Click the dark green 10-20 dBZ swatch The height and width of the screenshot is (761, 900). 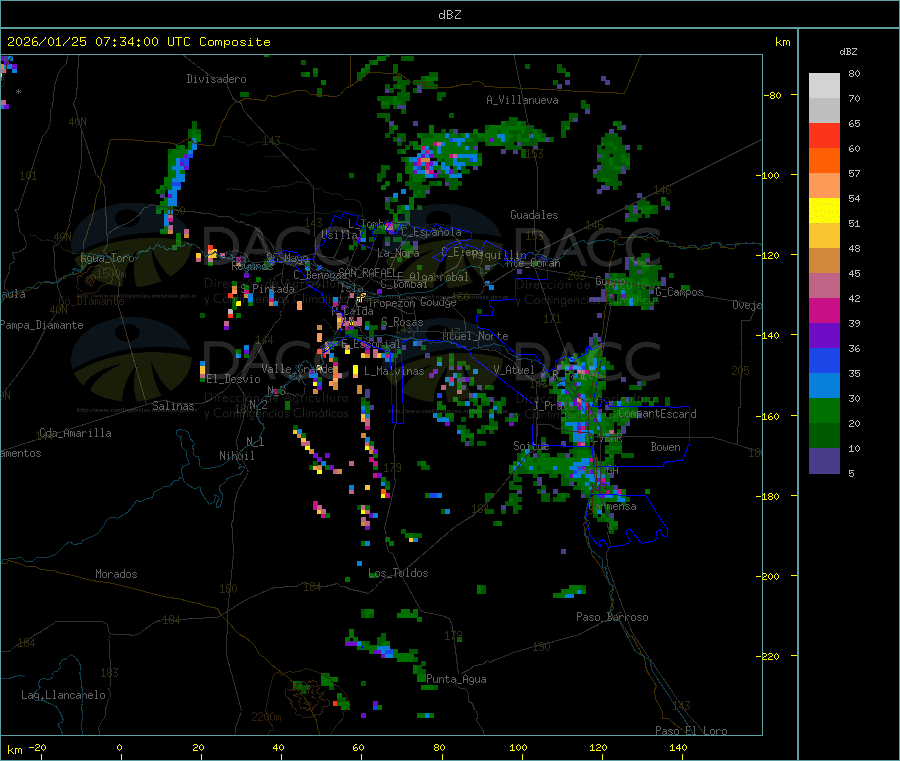click(824, 436)
